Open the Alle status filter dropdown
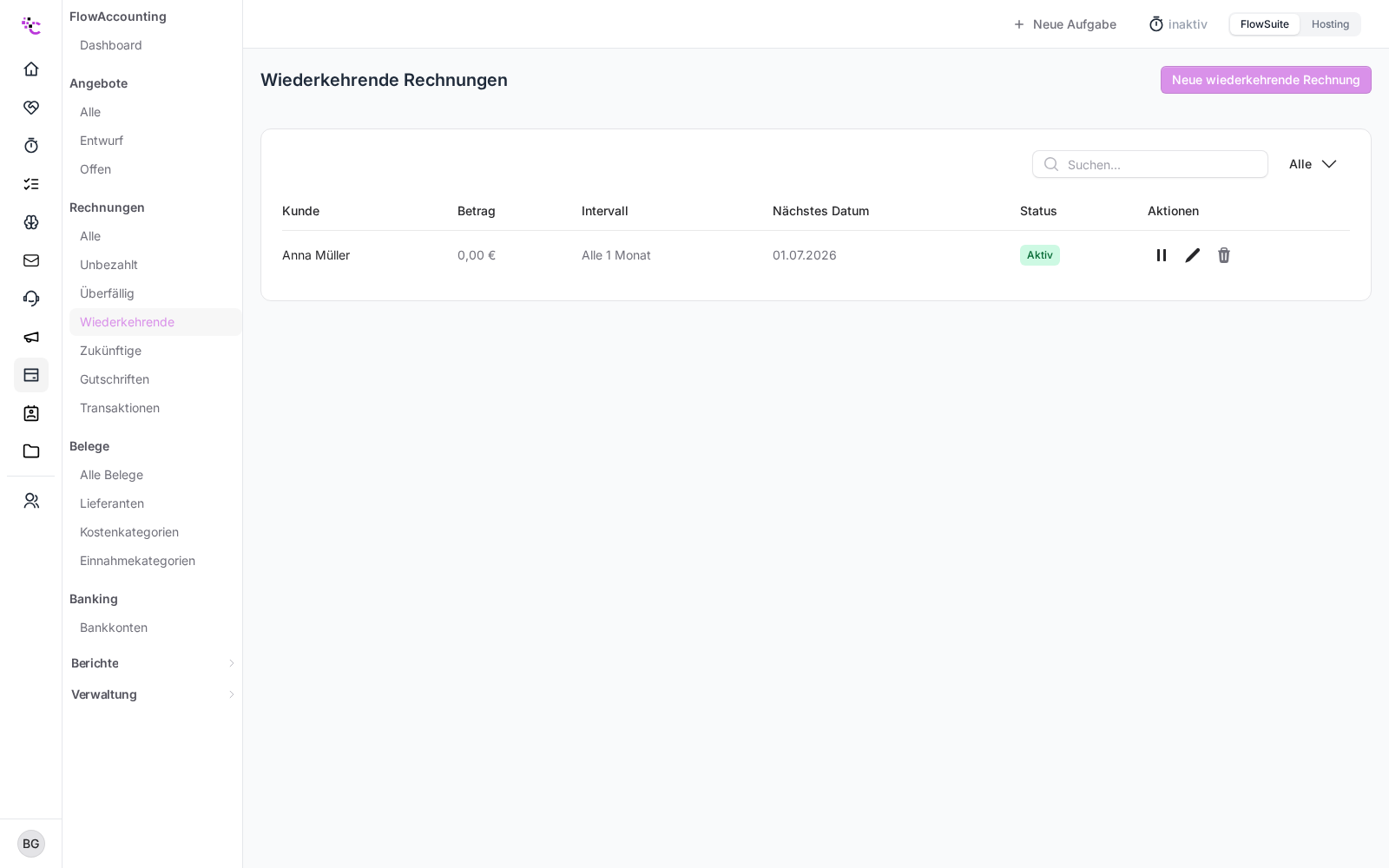 [x=1313, y=164]
